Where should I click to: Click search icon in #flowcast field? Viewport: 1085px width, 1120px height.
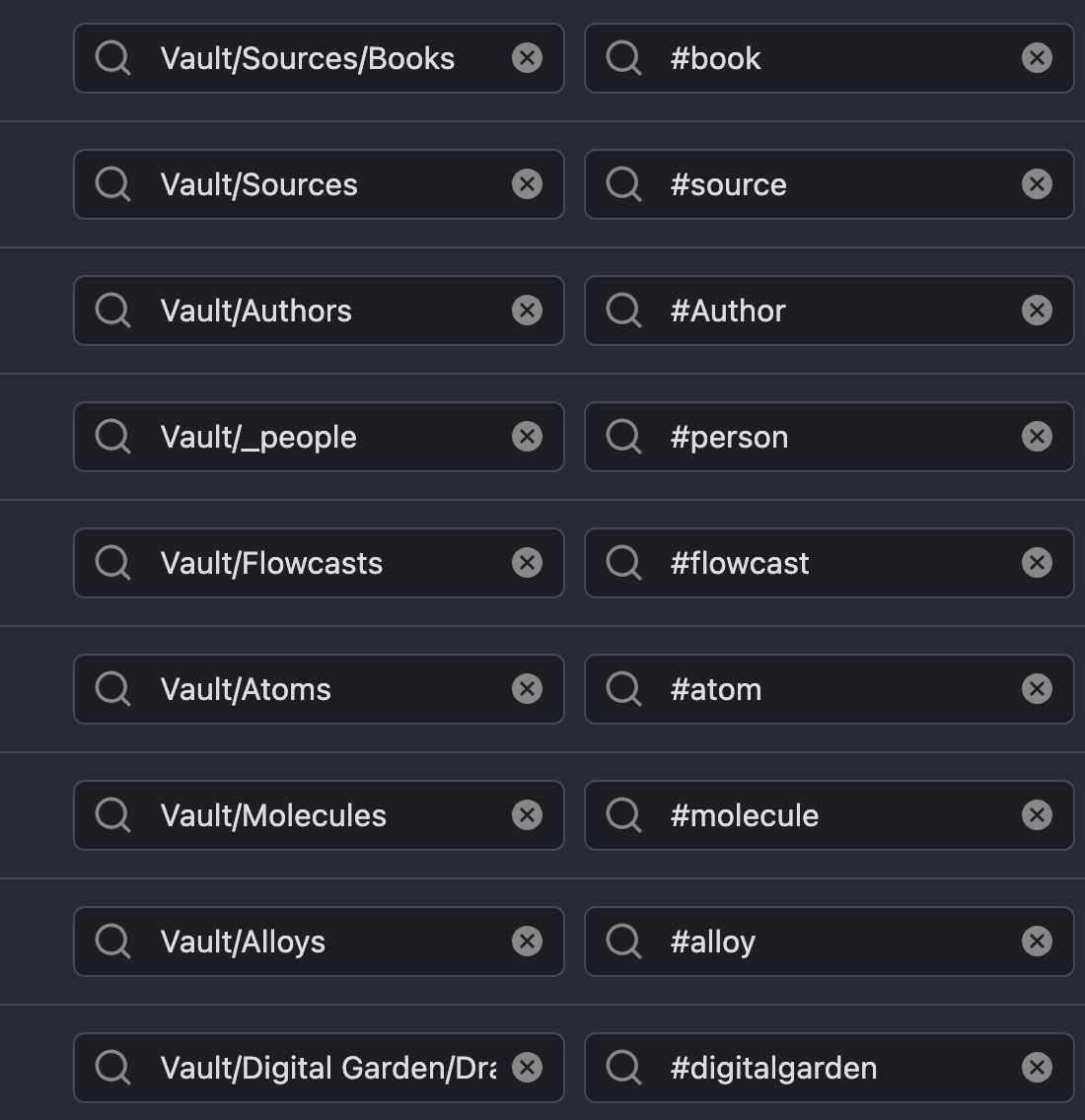click(623, 563)
